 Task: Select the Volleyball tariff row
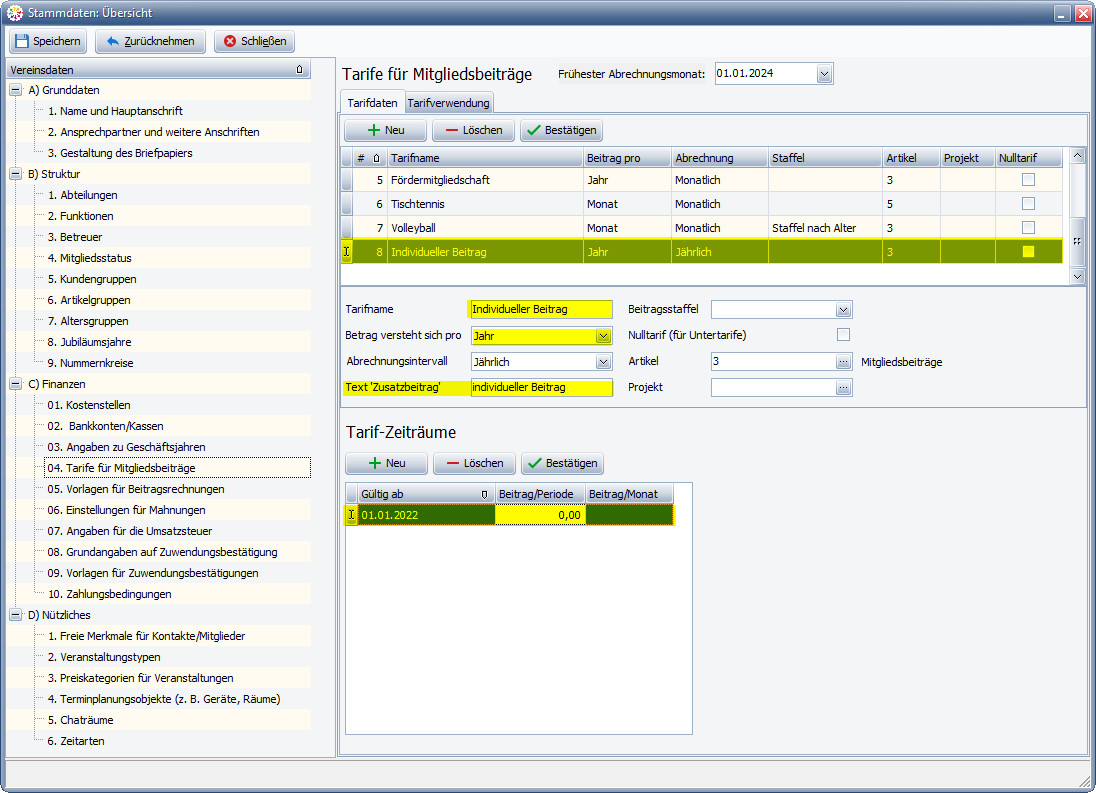[702, 227]
